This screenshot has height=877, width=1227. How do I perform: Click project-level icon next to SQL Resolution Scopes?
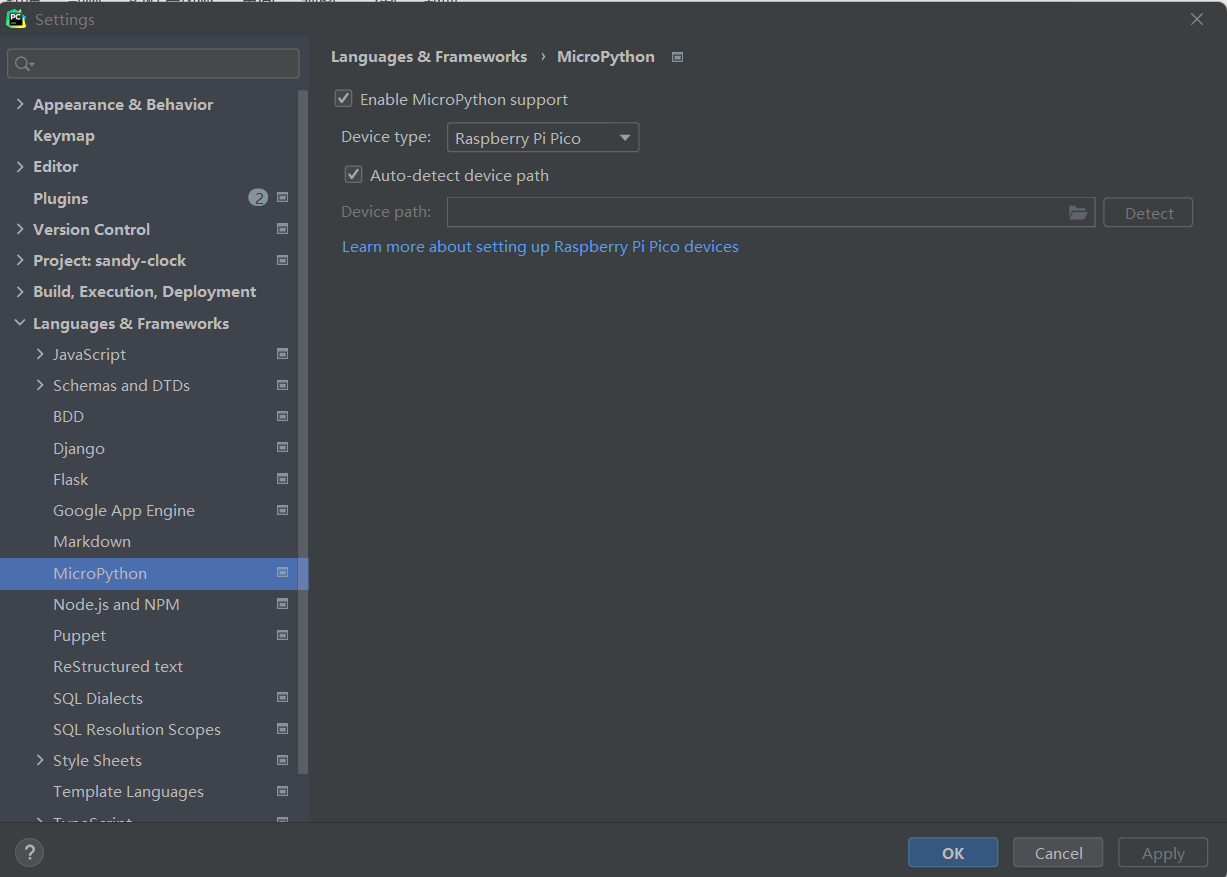pos(282,729)
